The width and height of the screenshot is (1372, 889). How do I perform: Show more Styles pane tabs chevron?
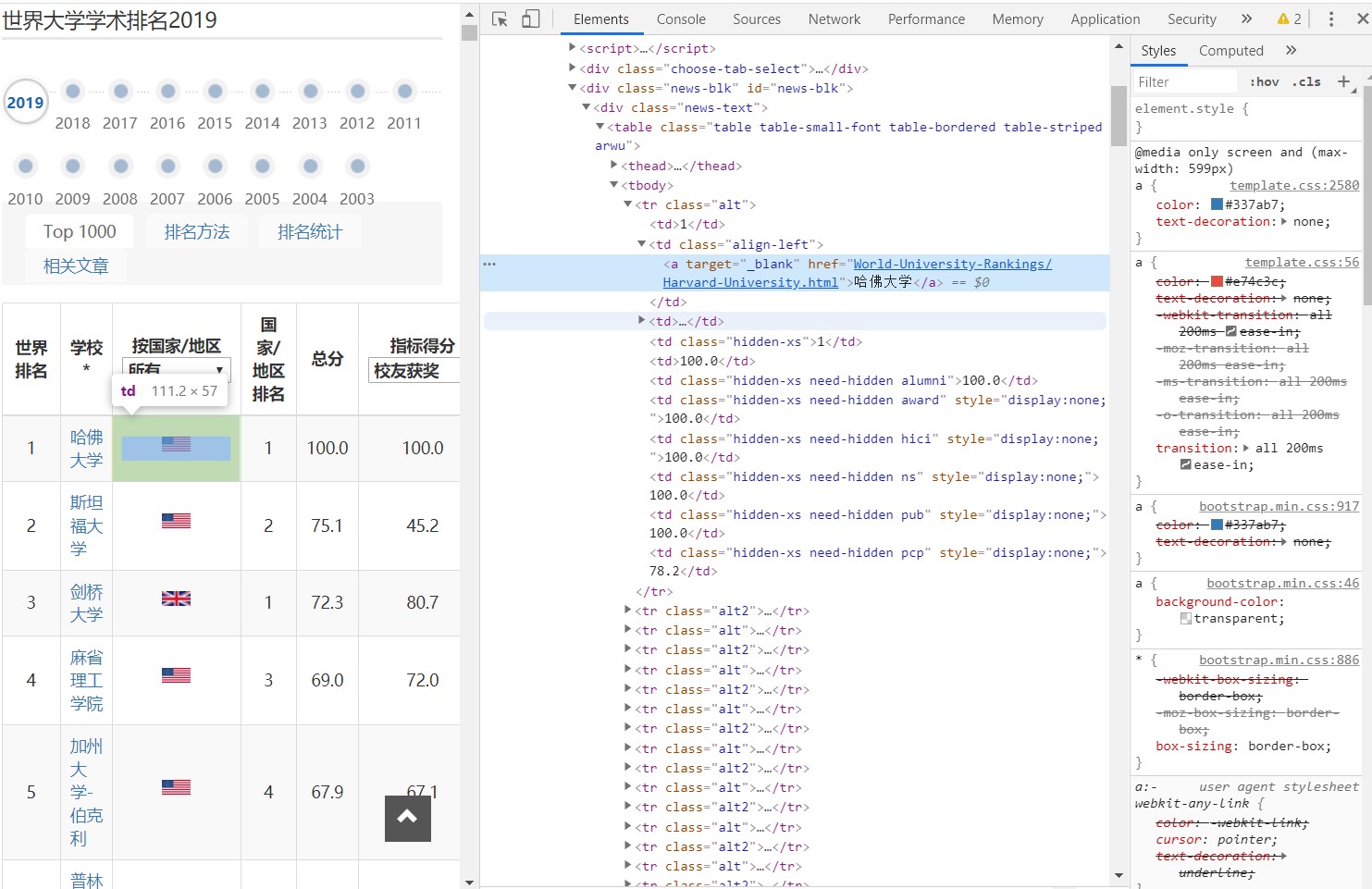click(x=1291, y=50)
